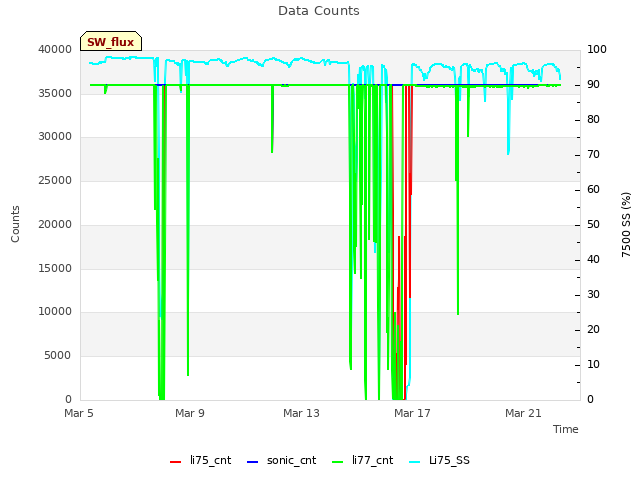The image size is (640, 480).
Task: Click the Mar 21 x-axis tick label
Action: [523, 413]
